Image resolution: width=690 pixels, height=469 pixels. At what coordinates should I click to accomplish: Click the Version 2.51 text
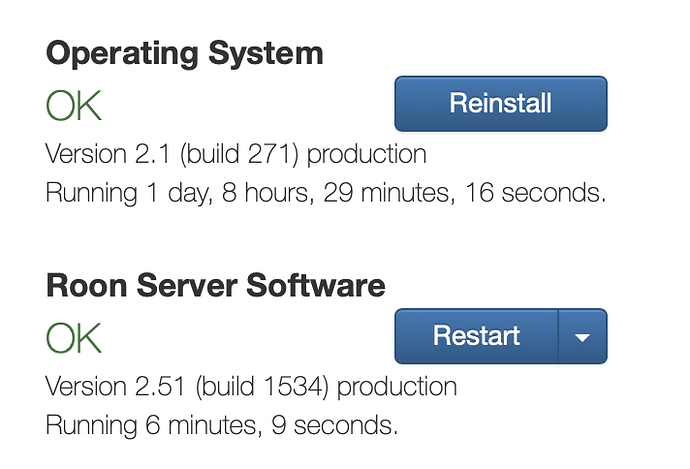tap(115, 387)
